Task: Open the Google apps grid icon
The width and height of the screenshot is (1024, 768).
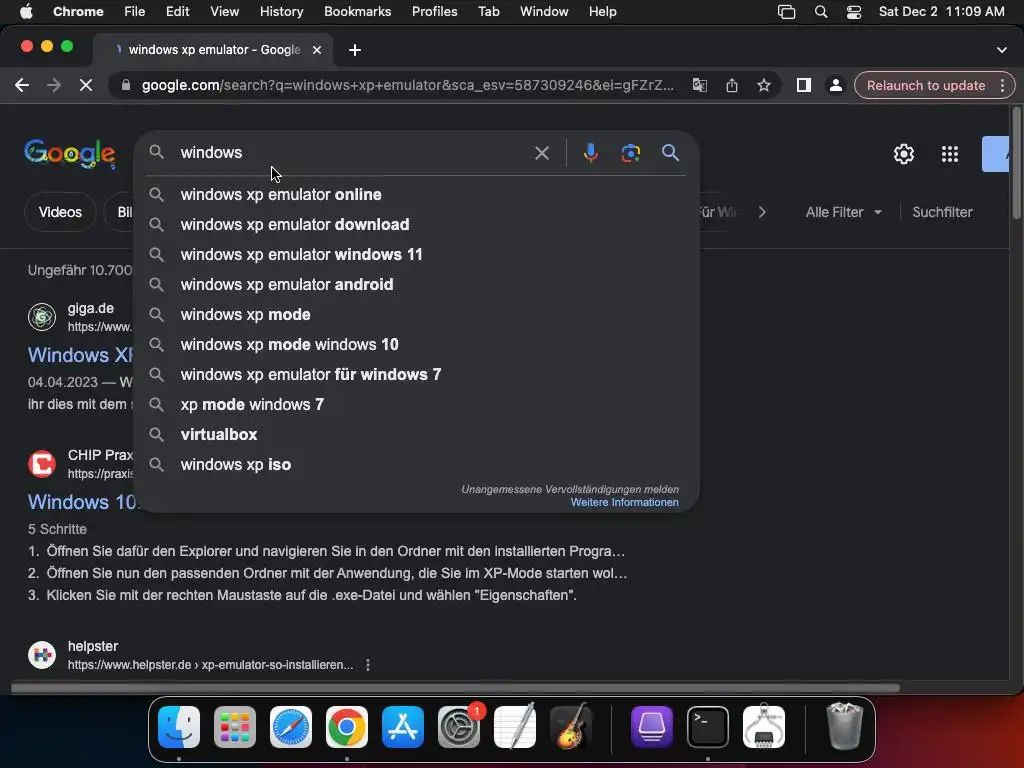Action: pos(950,154)
